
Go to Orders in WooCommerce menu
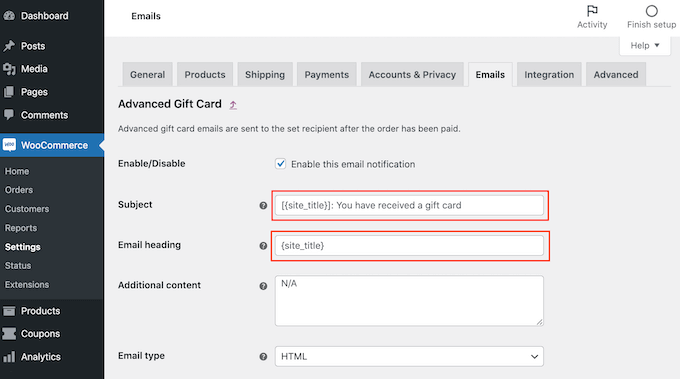19,190
